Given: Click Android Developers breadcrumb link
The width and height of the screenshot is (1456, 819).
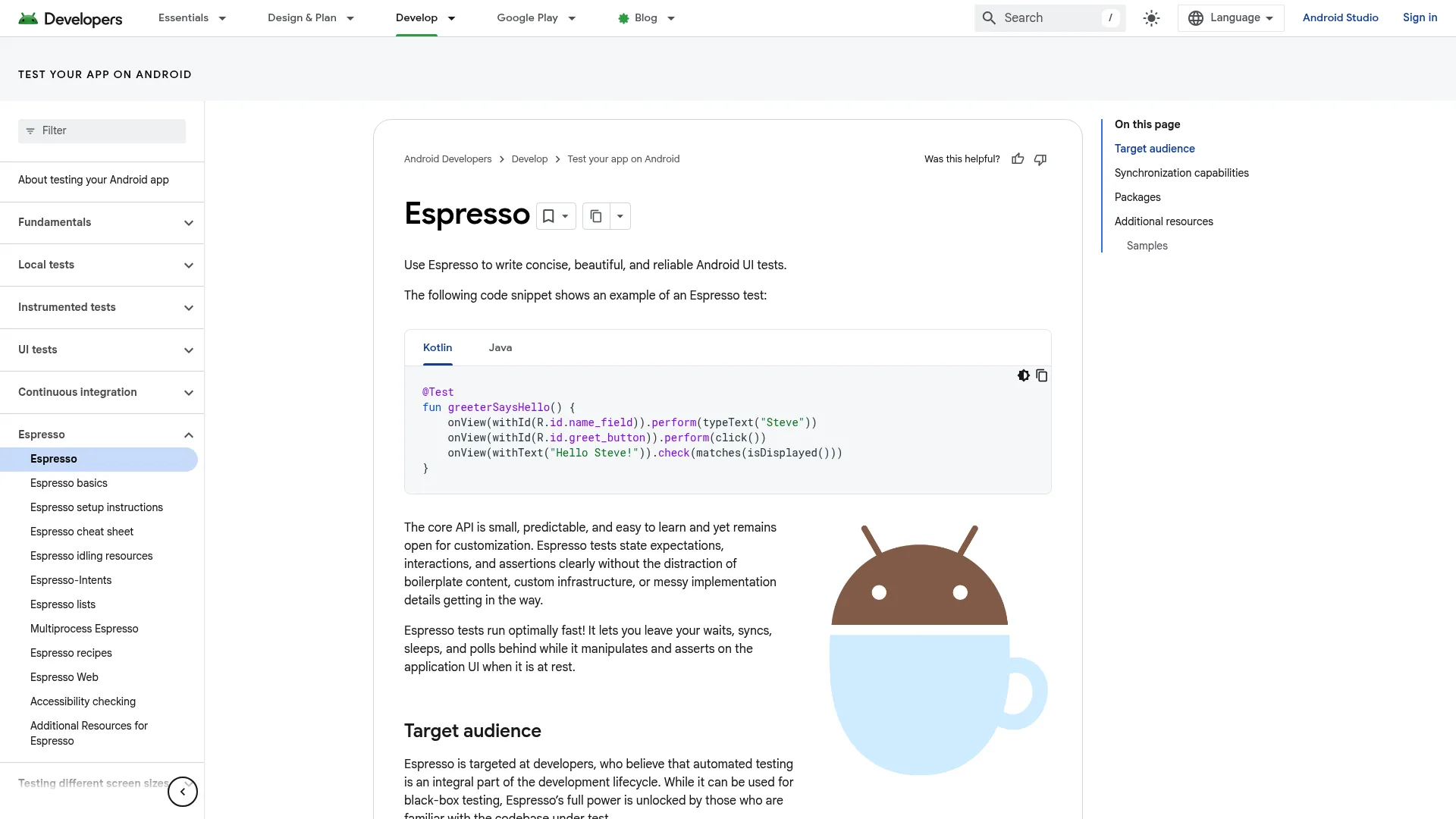Looking at the screenshot, I should 447,159.
